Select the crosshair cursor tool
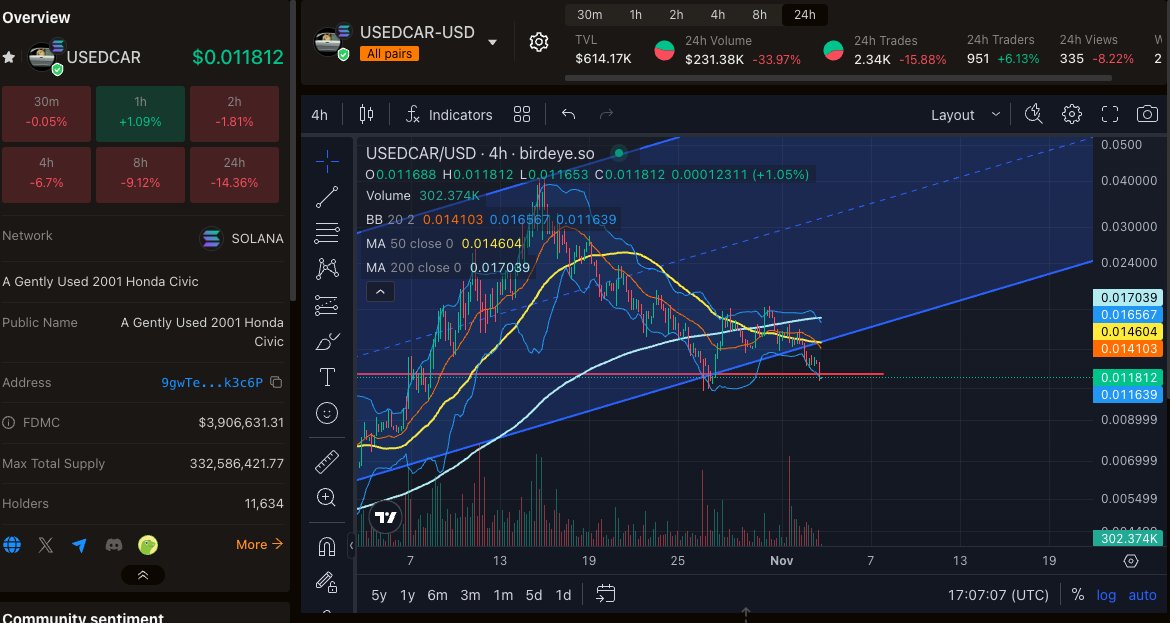Image resolution: width=1170 pixels, height=623 pixels. click(x=327, y=160)
